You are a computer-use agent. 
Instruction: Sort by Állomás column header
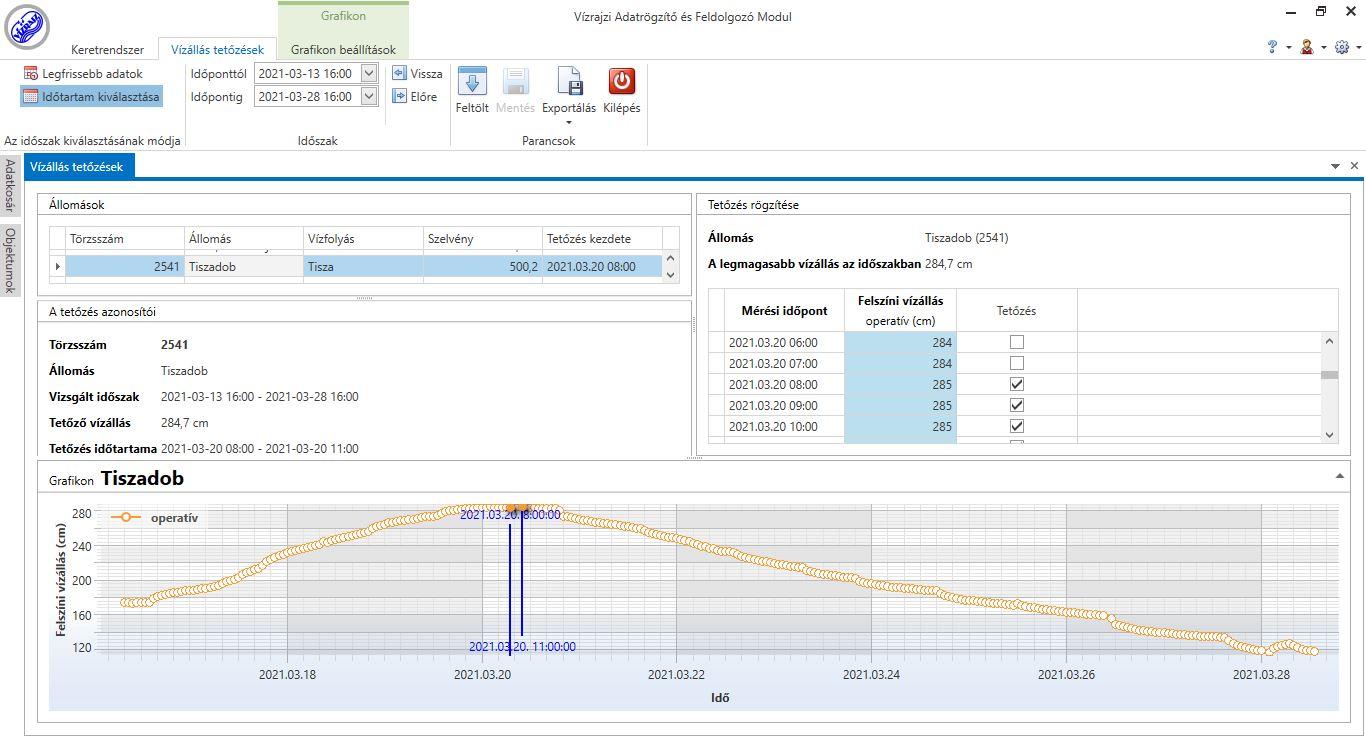pos(244,238)
